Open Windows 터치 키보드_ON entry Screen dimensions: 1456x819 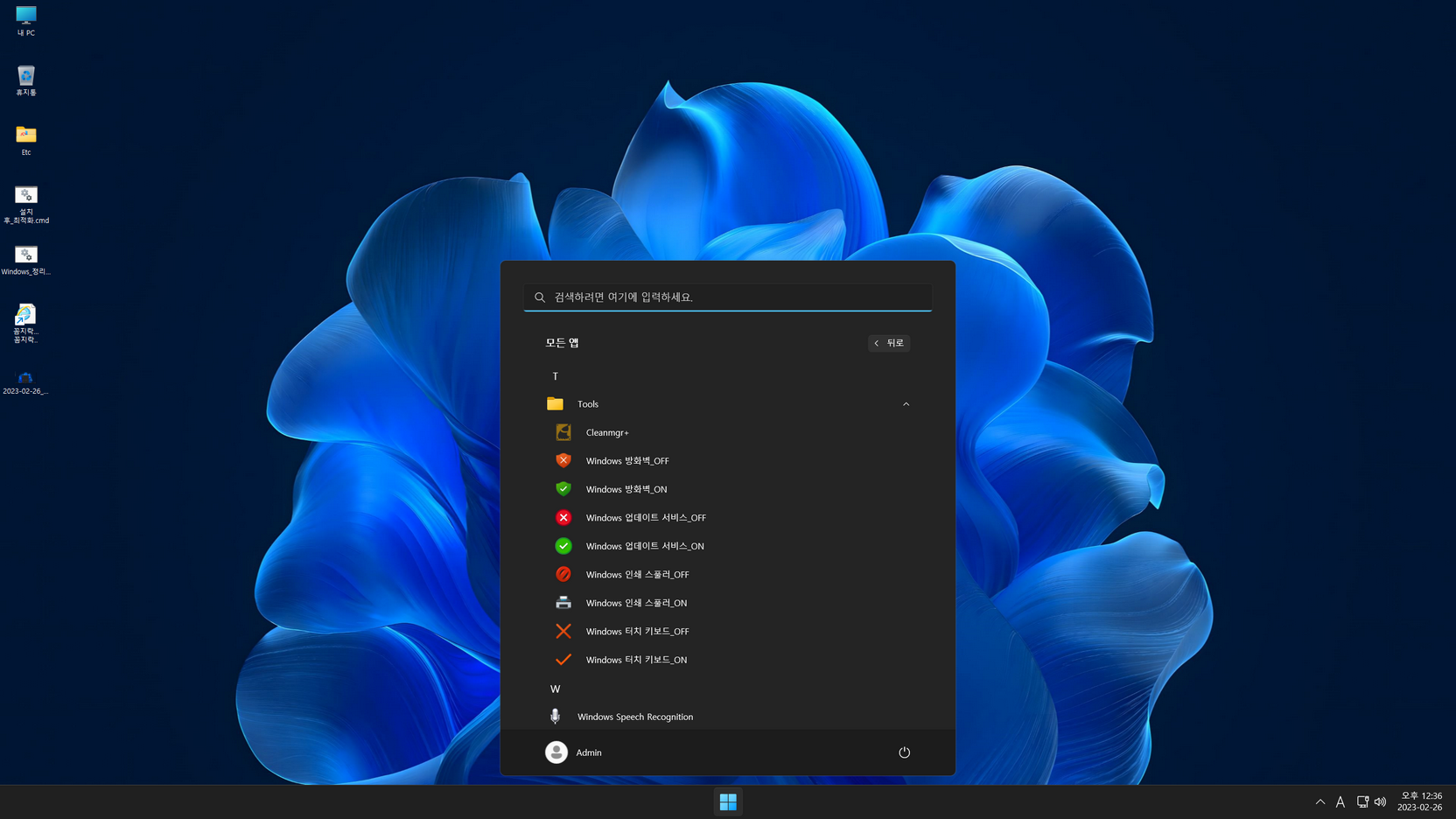point(728,660)
